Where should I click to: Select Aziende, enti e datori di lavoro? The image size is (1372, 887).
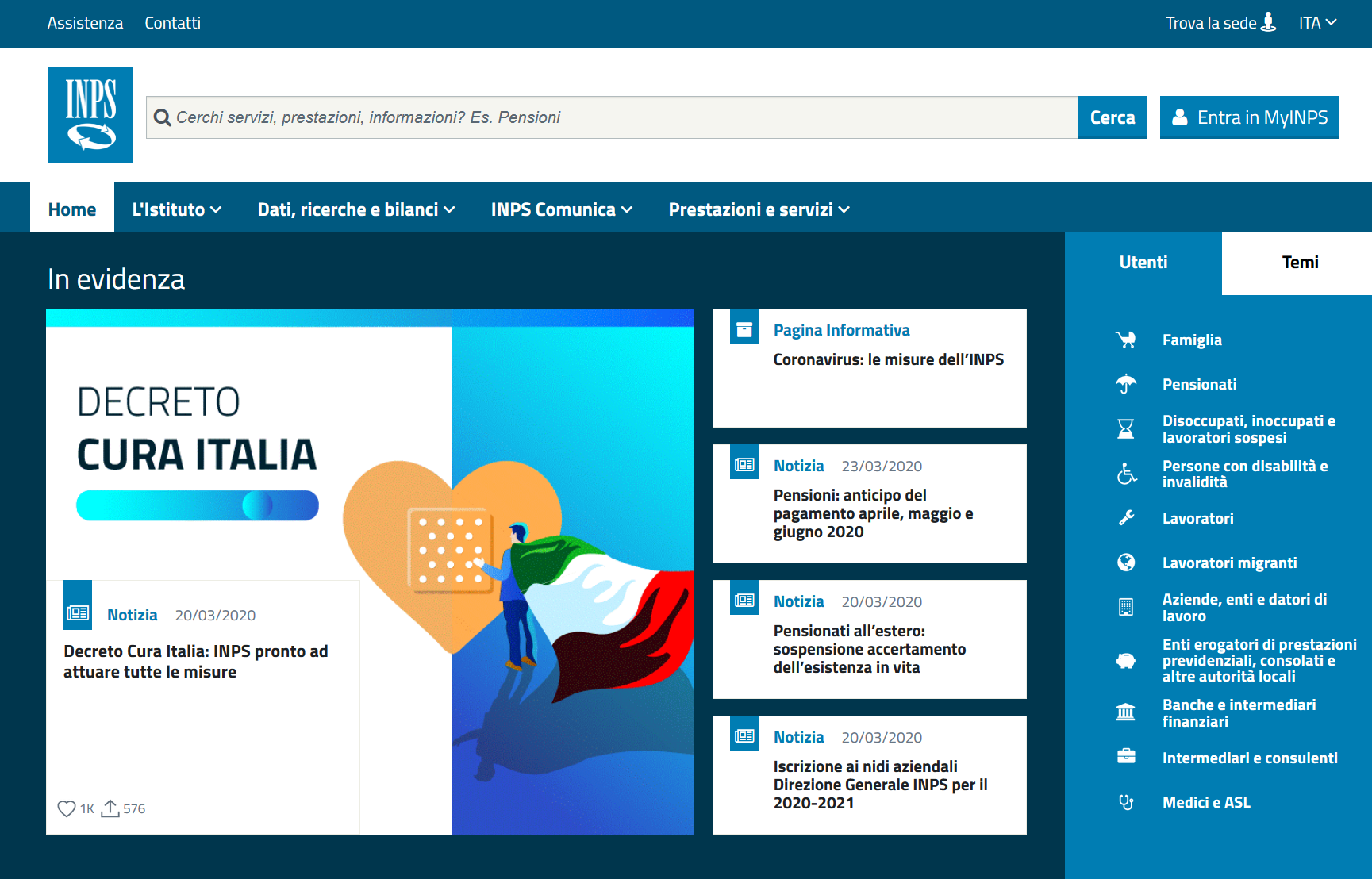tap(1244, 608)
